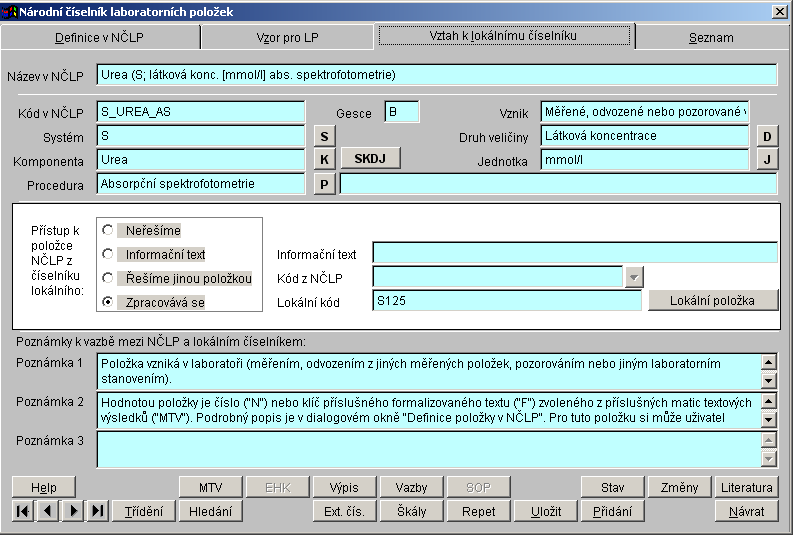Open the Kód z NČLP dropdown

[x=633, y=277]
